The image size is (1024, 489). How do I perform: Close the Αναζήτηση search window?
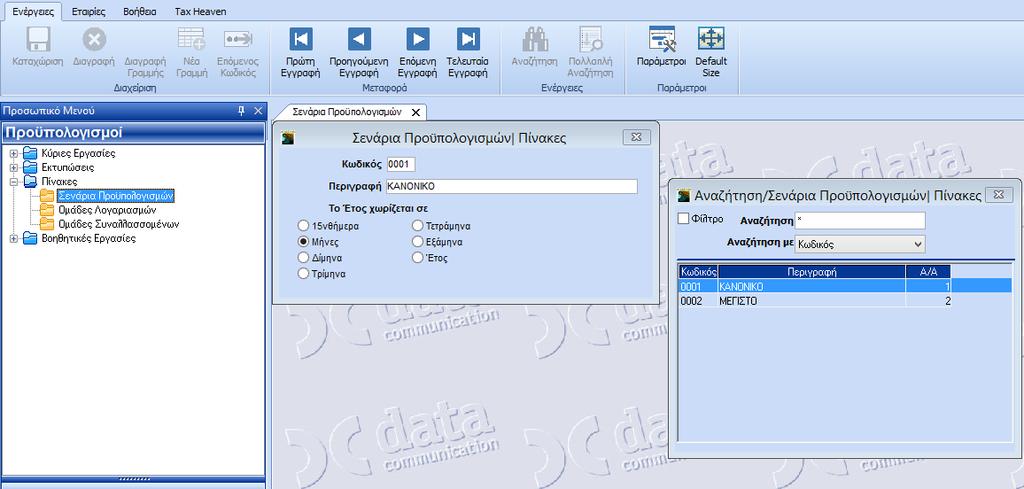click(x=999, y=195)
